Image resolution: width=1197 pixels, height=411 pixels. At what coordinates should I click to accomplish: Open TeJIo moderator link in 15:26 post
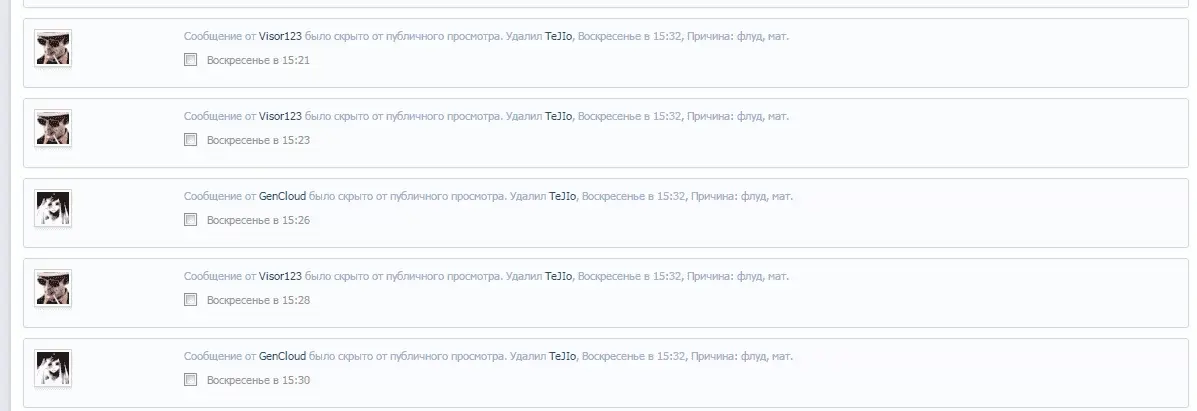563,196
